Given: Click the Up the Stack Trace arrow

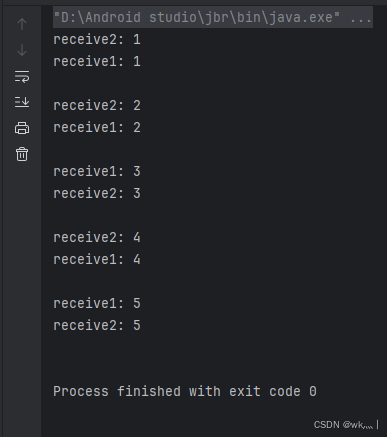Looking at the screenshot, I should pos(22,24).
